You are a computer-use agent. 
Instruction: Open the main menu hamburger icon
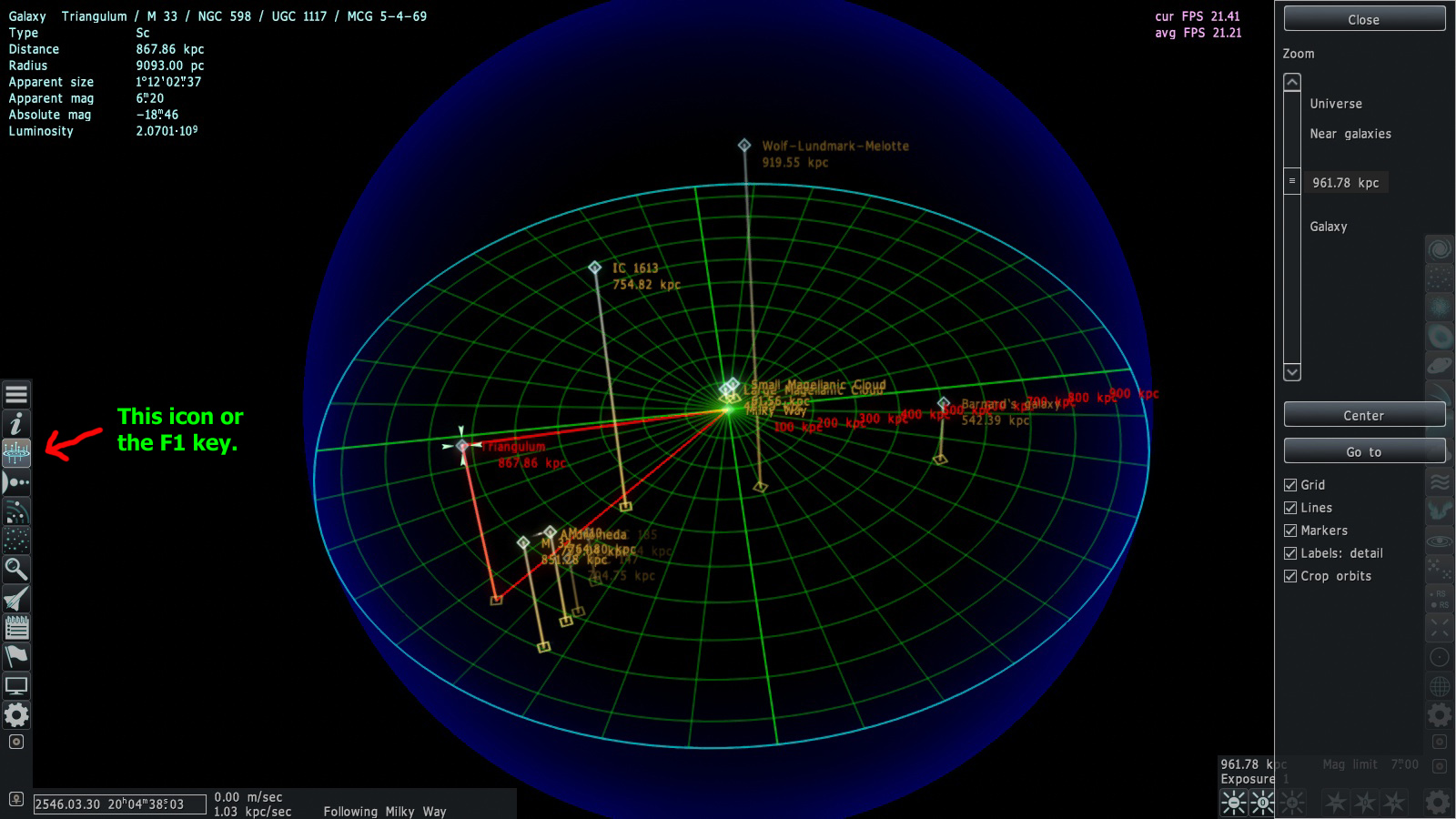[16, 395]
